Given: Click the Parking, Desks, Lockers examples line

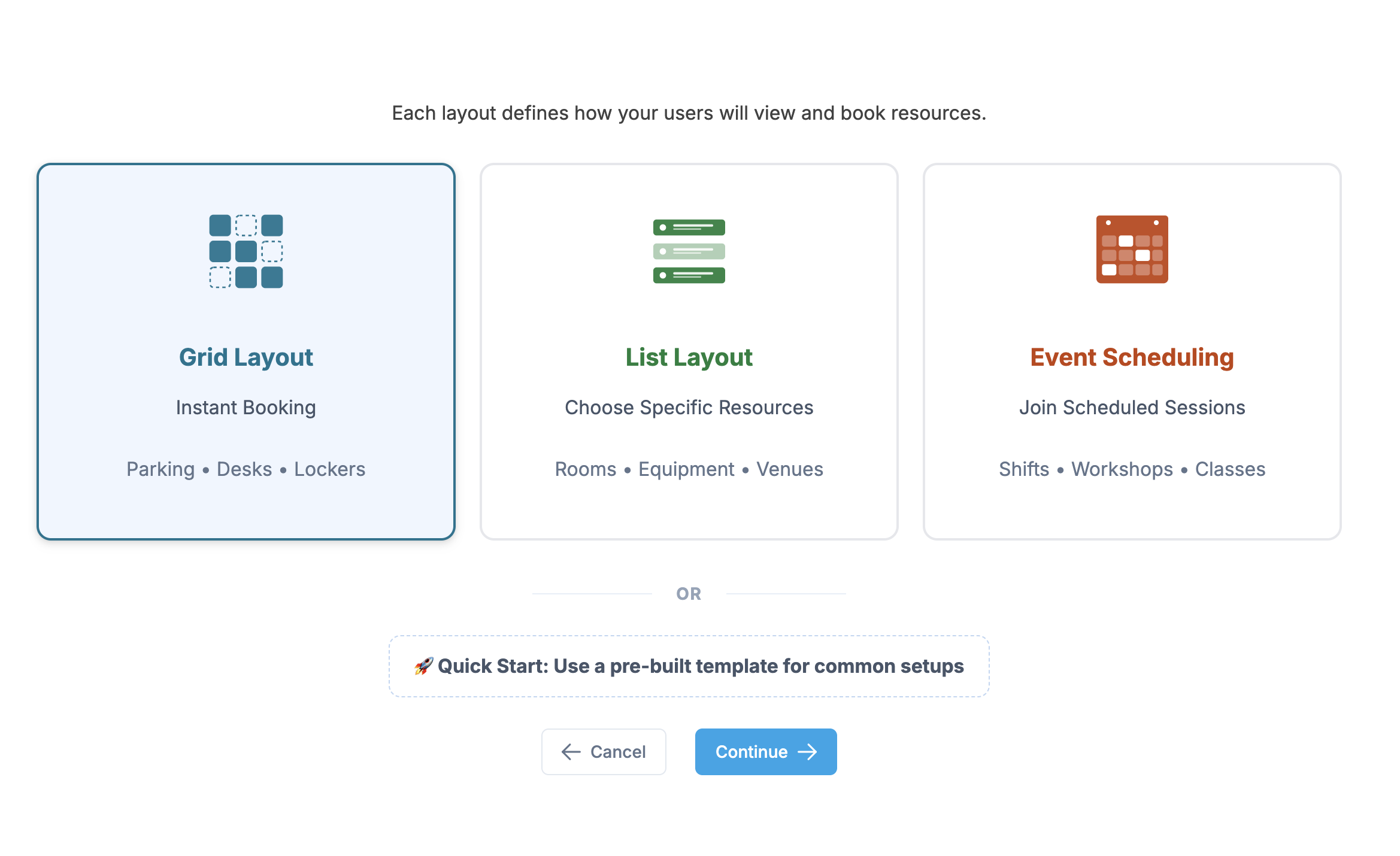Looking at the screenshot, I should click(x=246, y=469).
